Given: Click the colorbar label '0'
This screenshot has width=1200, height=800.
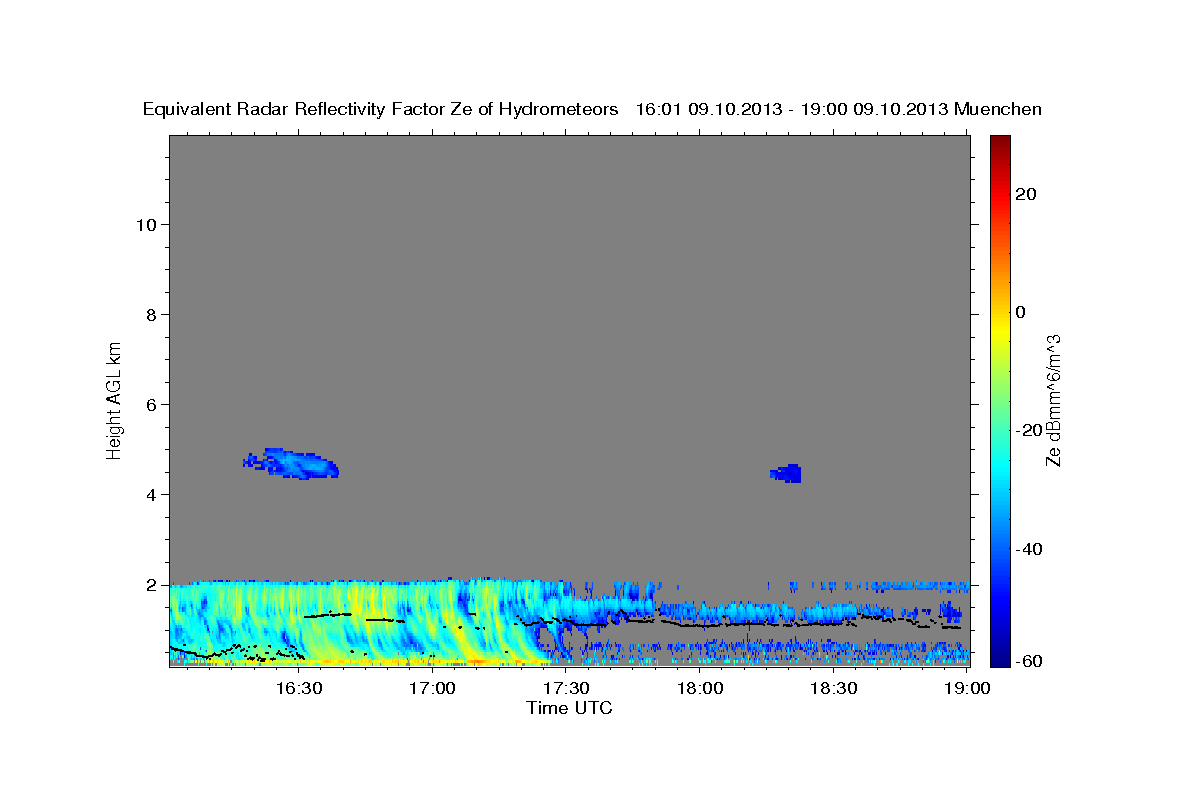Looking at the screenshot, I should pos(1021,312).
